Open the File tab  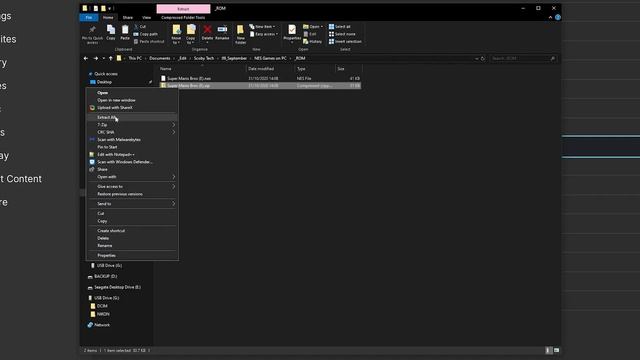[89, 18]
